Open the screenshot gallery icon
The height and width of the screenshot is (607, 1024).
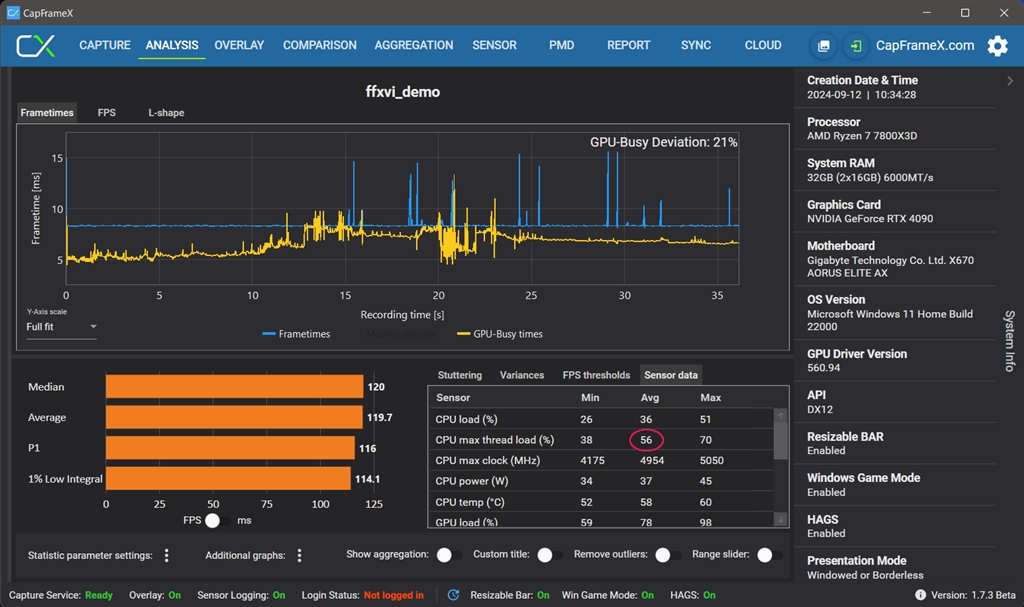coord(823,46)
